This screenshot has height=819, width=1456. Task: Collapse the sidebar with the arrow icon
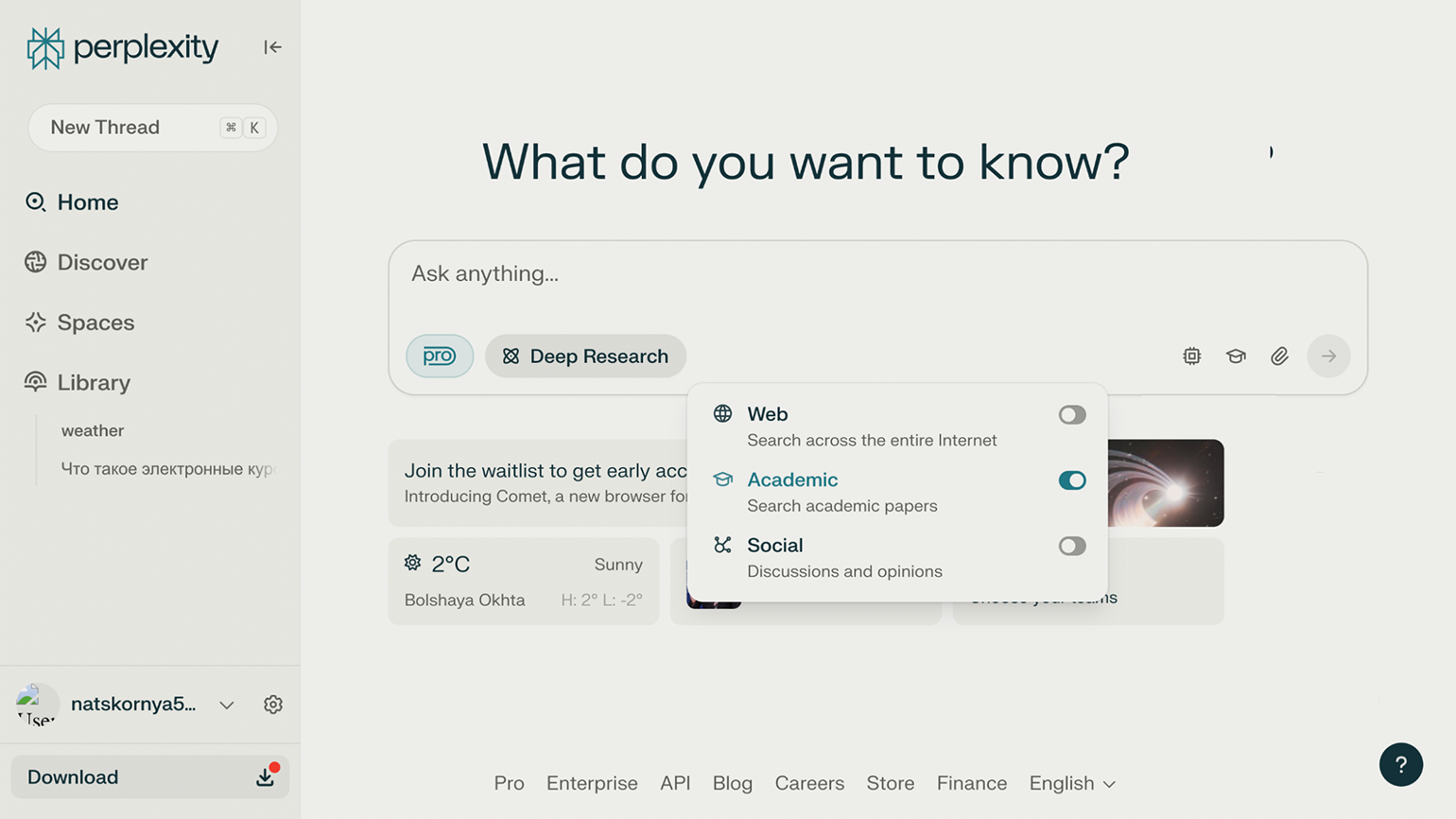coord(272,47)
